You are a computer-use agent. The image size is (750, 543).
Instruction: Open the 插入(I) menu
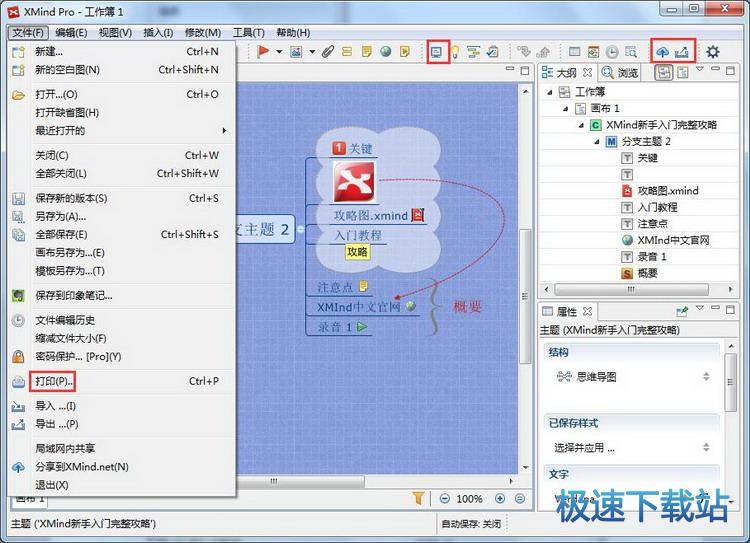[158, 33]
